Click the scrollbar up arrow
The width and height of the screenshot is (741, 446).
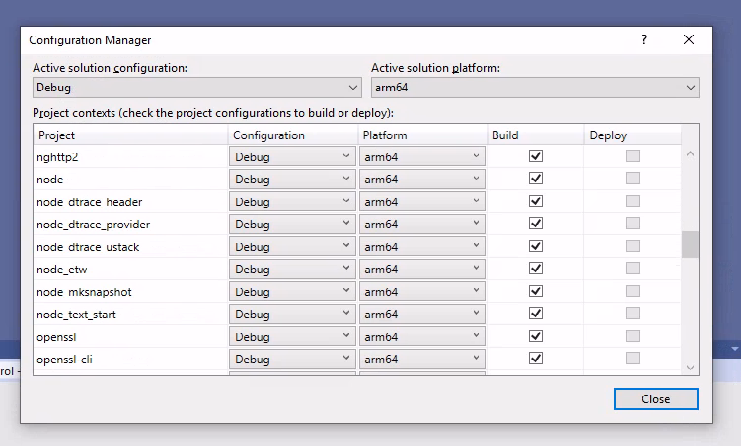690,154
